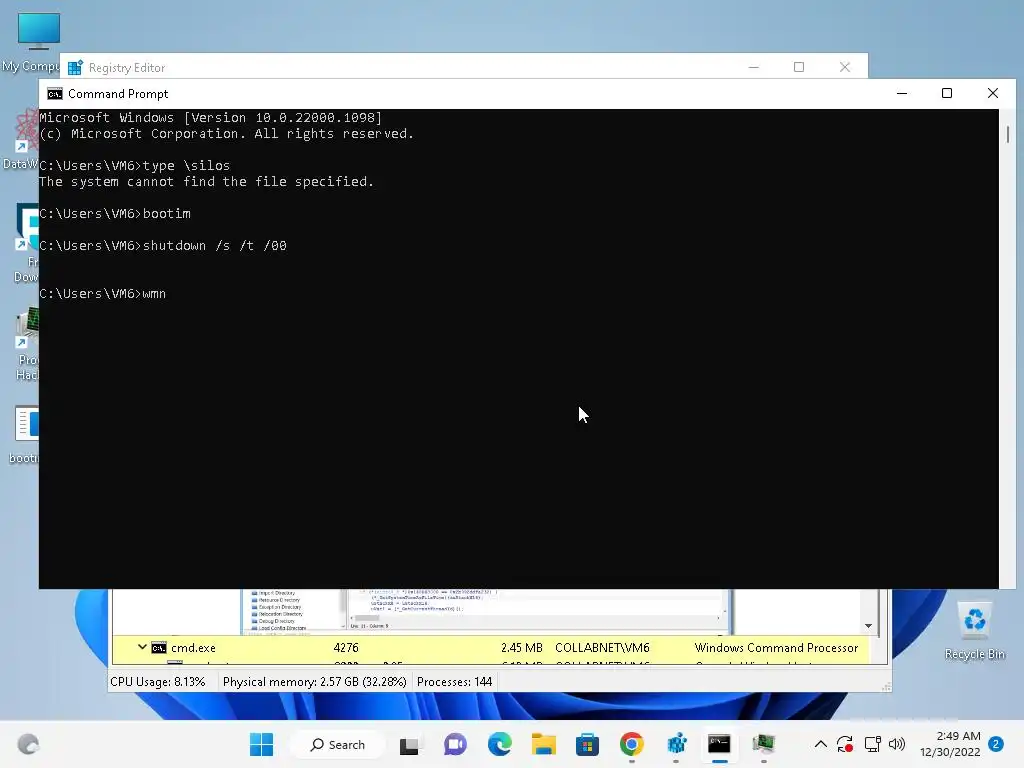Click the Command Prompt title bar icon

55,94
